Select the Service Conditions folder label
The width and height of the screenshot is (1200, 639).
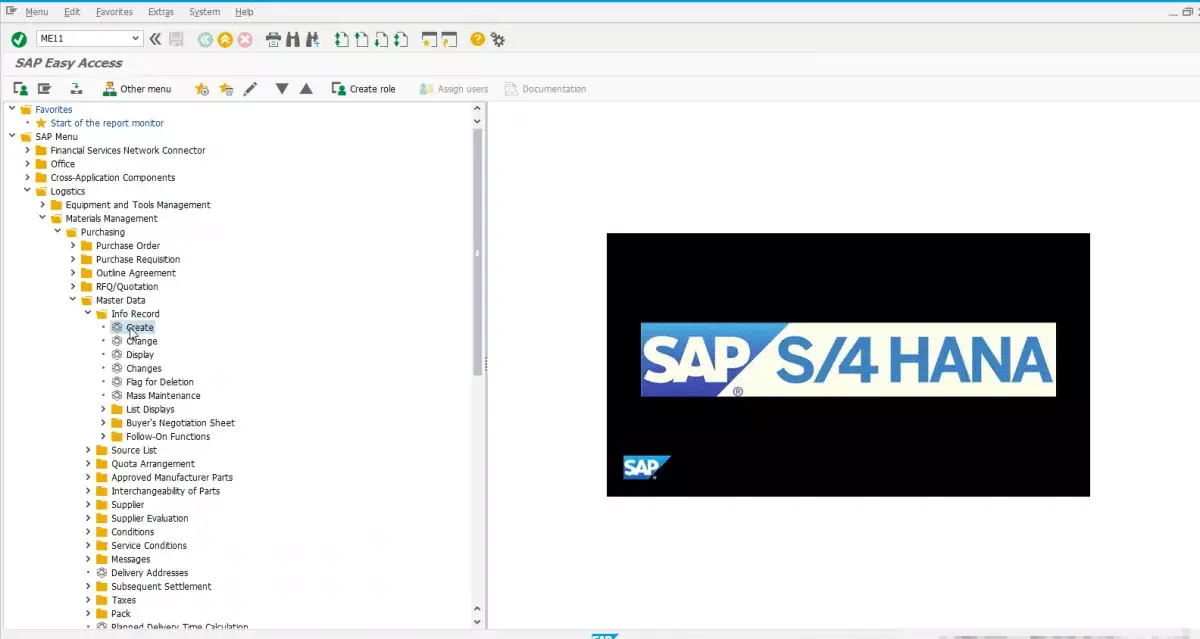click(x=149, y=546)
